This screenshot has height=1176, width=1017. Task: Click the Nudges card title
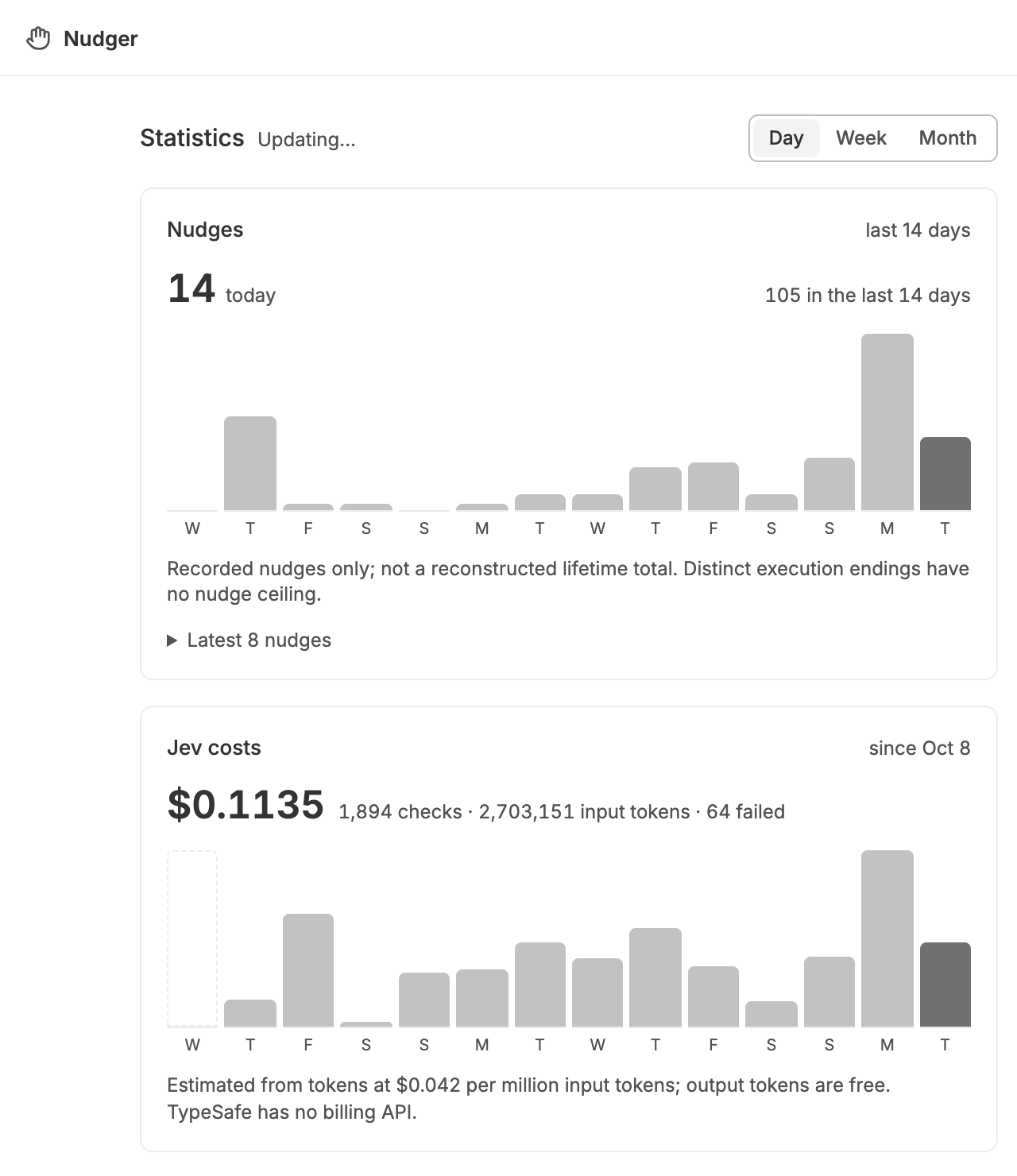pos(205,230)
